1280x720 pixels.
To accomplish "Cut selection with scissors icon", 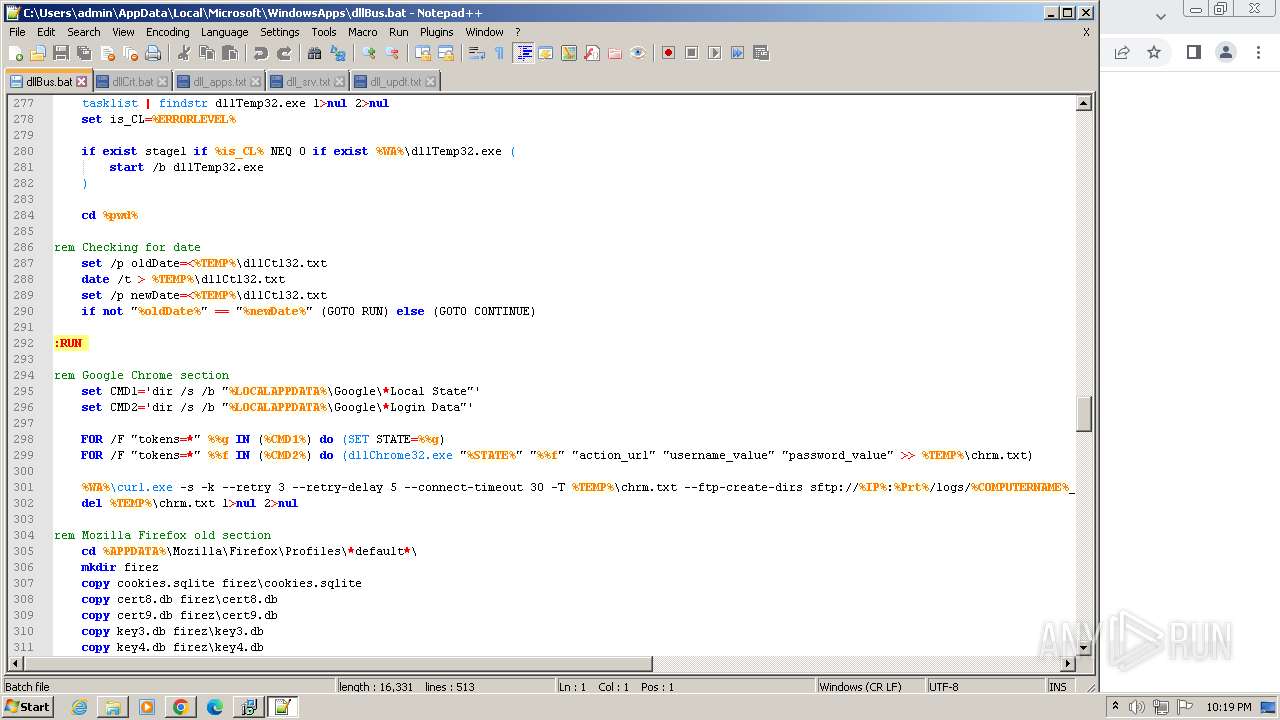I will tap(184, 53).
